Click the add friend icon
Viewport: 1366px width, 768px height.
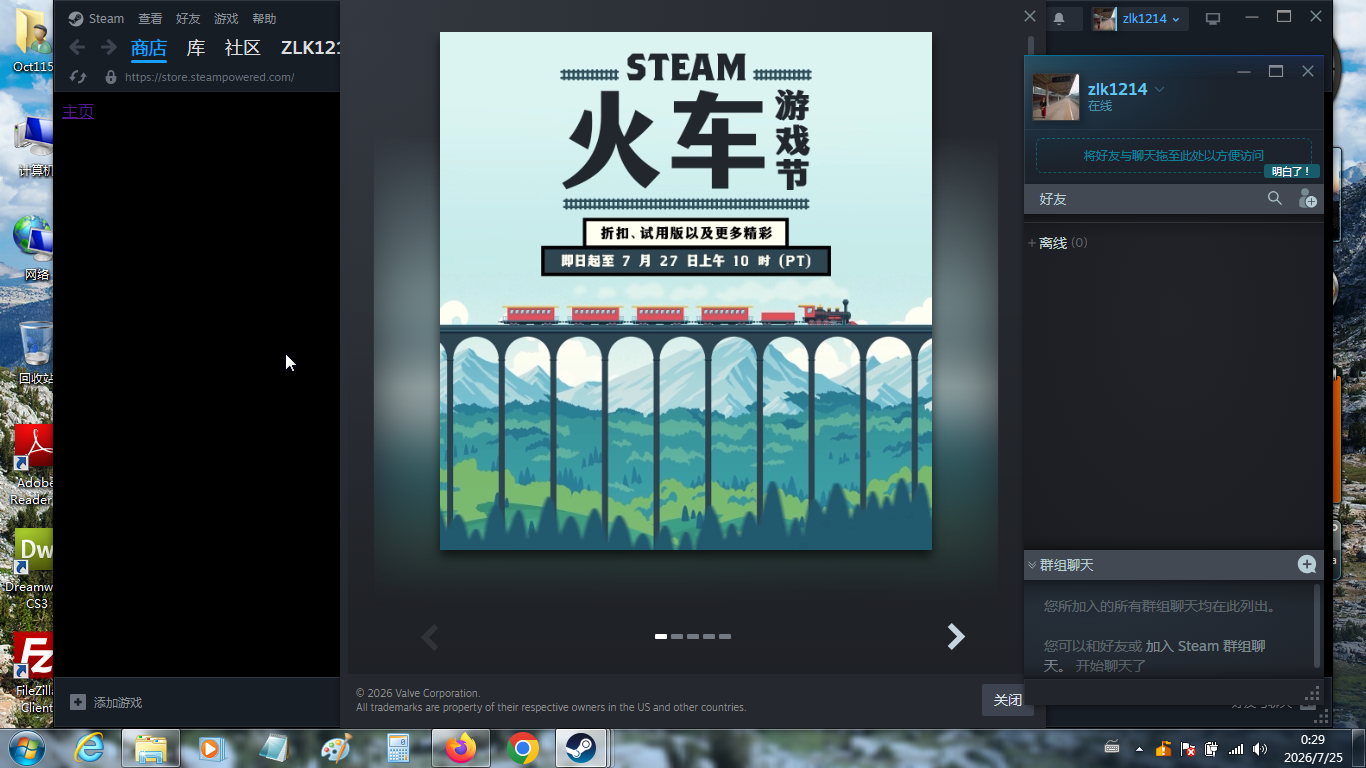click(1307, 199)
